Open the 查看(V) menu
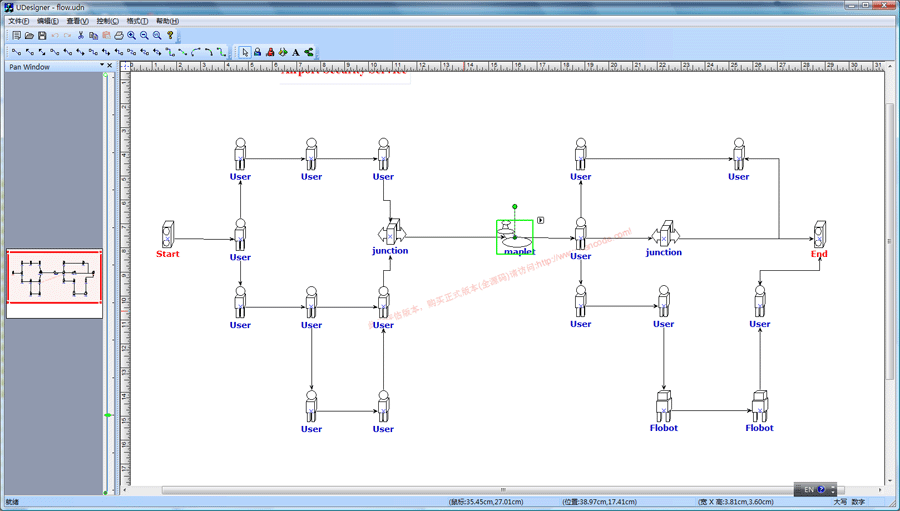Viewport: 900px width, 511px height. (77, 21)
